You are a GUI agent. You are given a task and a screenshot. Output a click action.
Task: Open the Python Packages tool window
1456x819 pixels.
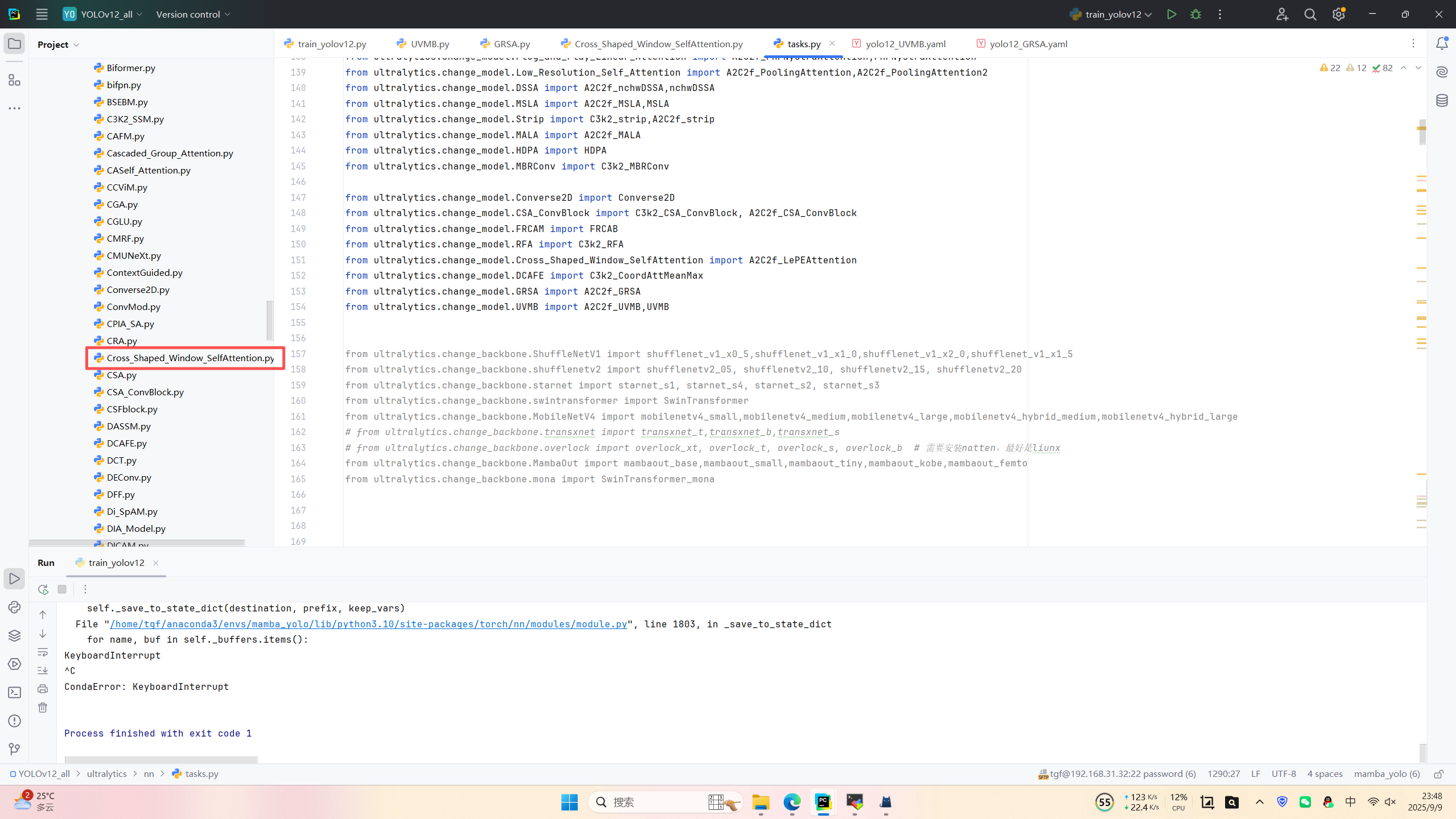tap(14, 635)
